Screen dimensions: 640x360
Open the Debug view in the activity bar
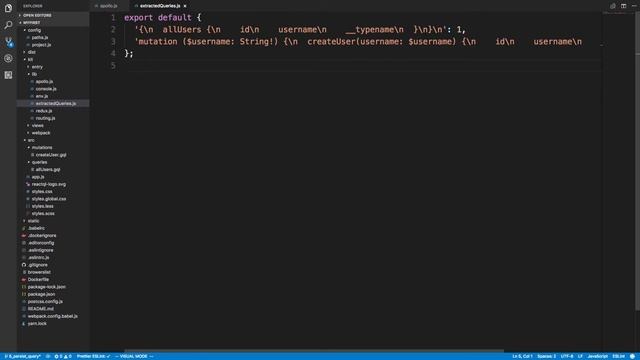pyautogui.click(x=8, y=58)
